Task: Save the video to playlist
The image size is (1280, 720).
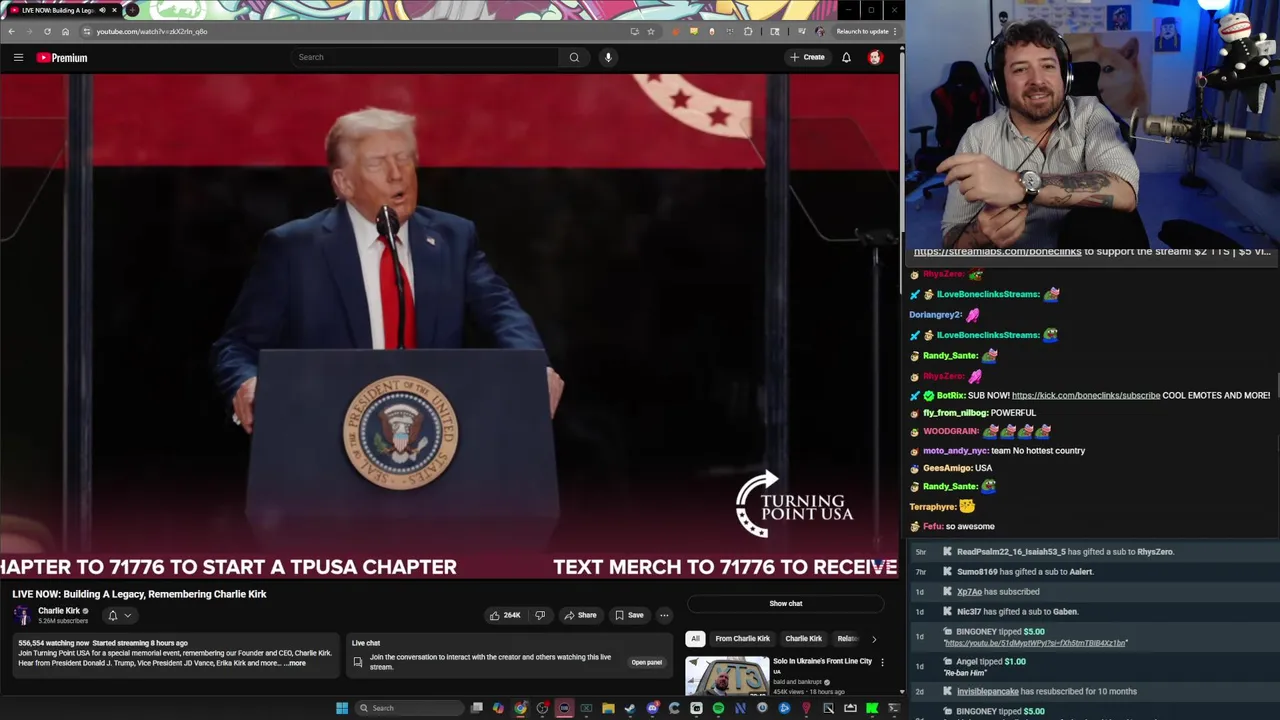Action: tap(629, 615)
